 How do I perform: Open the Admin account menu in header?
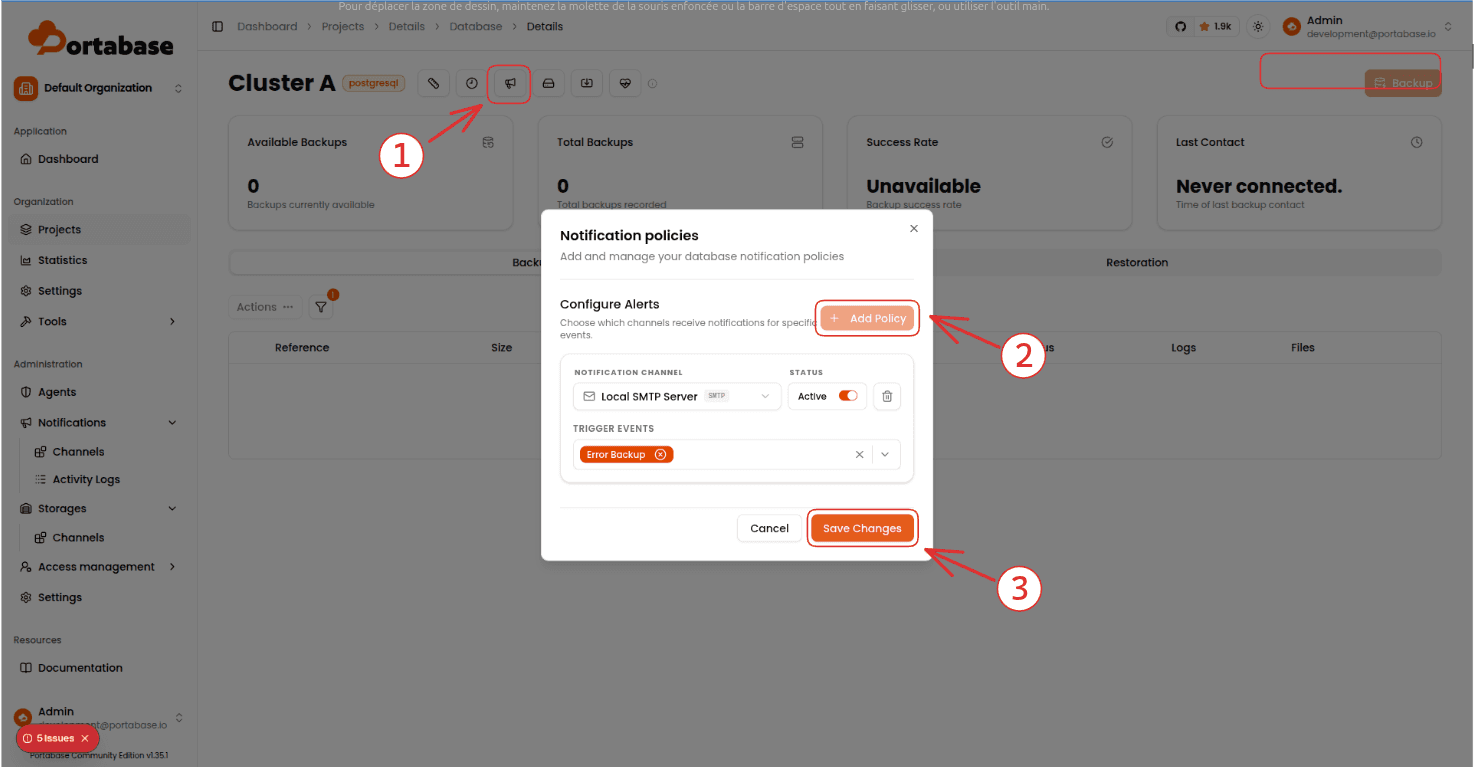[x=1368, y=27]
